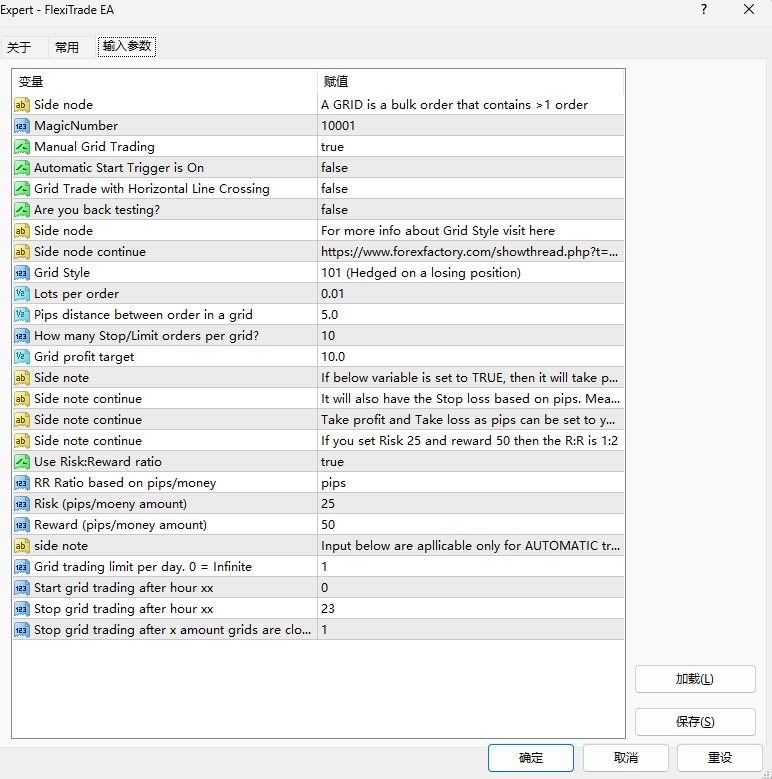Click the 加载(L) button
772x779 pixels.
[695, 679]
